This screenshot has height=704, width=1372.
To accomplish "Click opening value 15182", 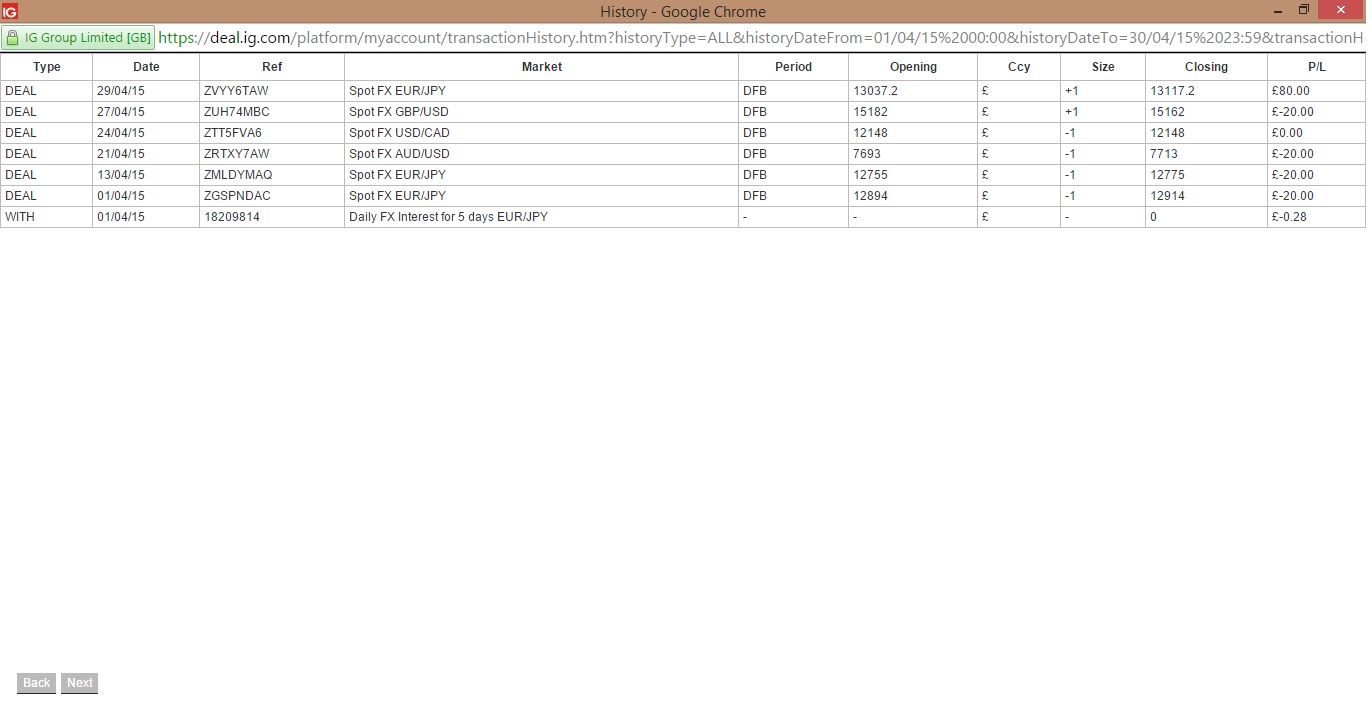I will click(x=871, y=112).
